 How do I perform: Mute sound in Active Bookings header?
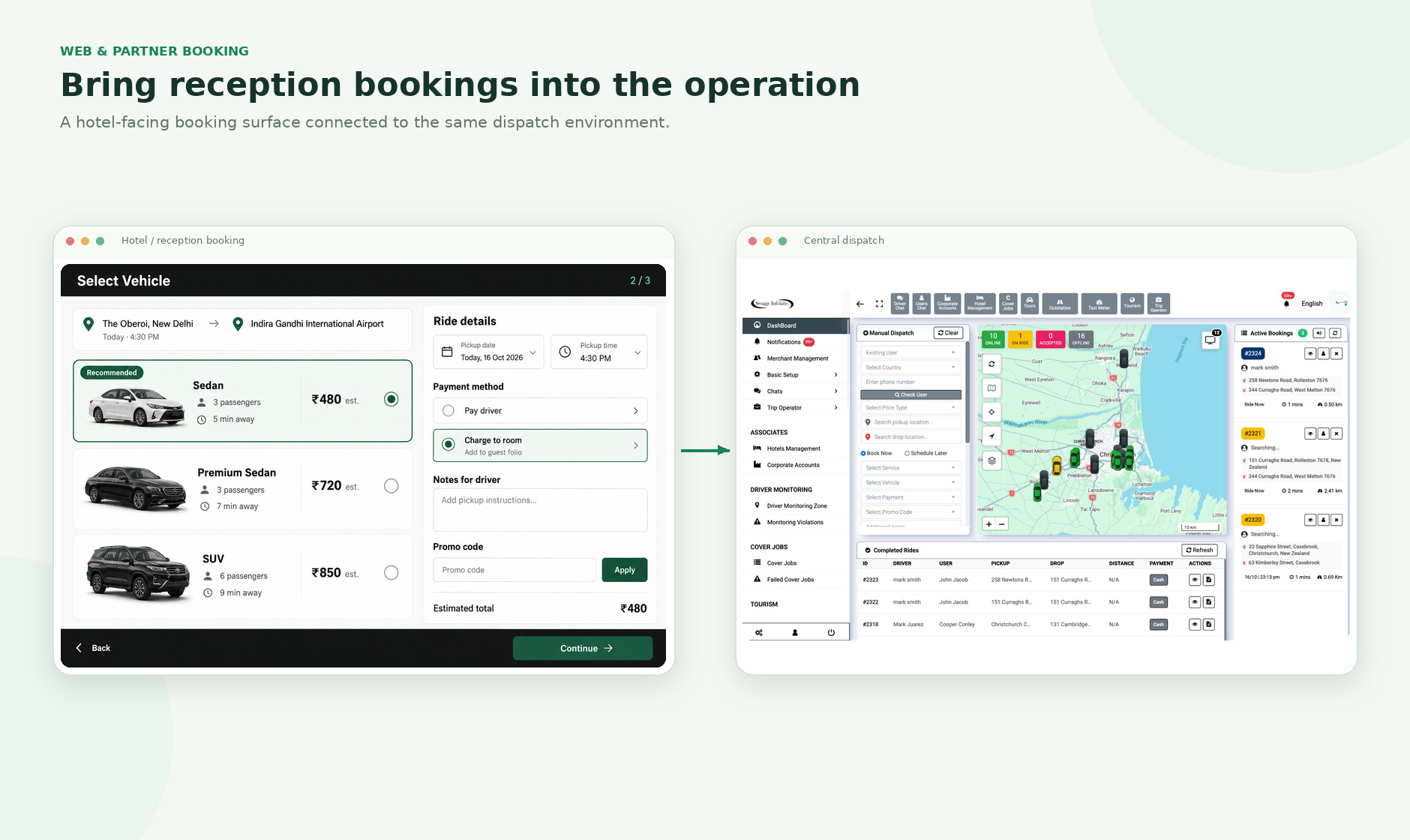(x=1318, y=333)
